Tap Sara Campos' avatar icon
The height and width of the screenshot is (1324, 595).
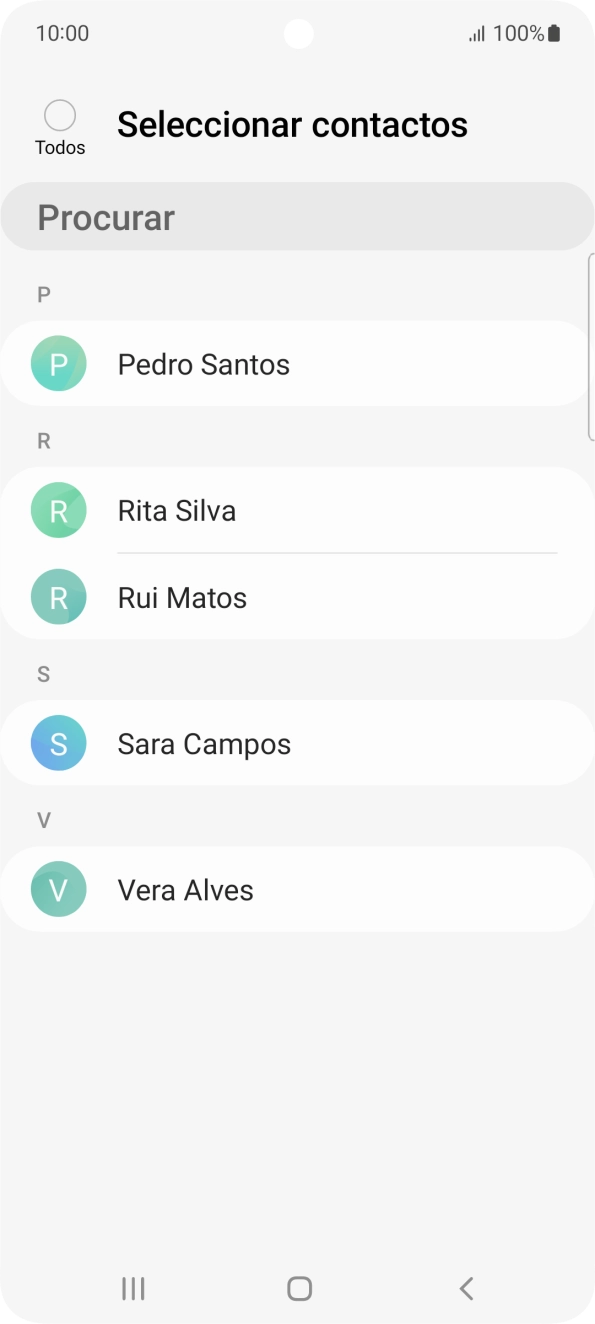58,743
